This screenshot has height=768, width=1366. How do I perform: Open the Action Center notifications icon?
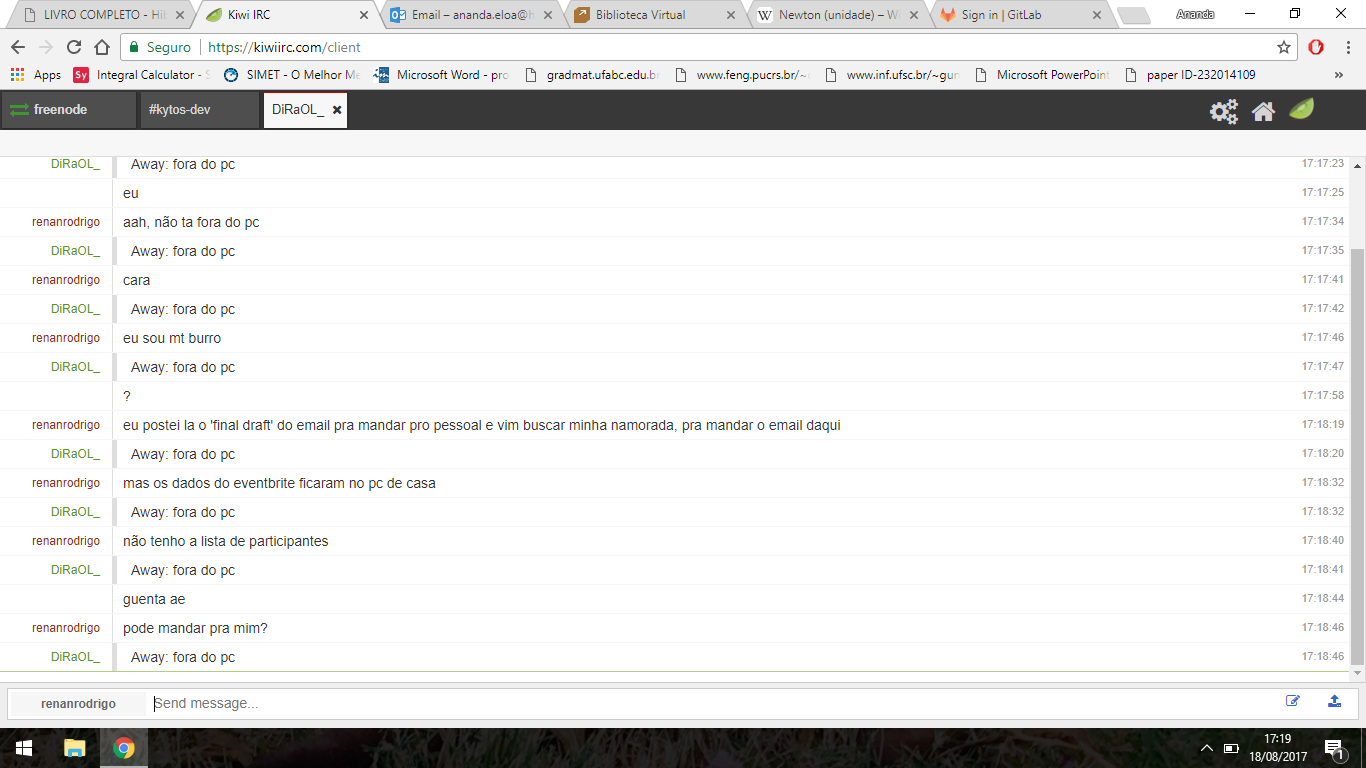point(1333,748)
